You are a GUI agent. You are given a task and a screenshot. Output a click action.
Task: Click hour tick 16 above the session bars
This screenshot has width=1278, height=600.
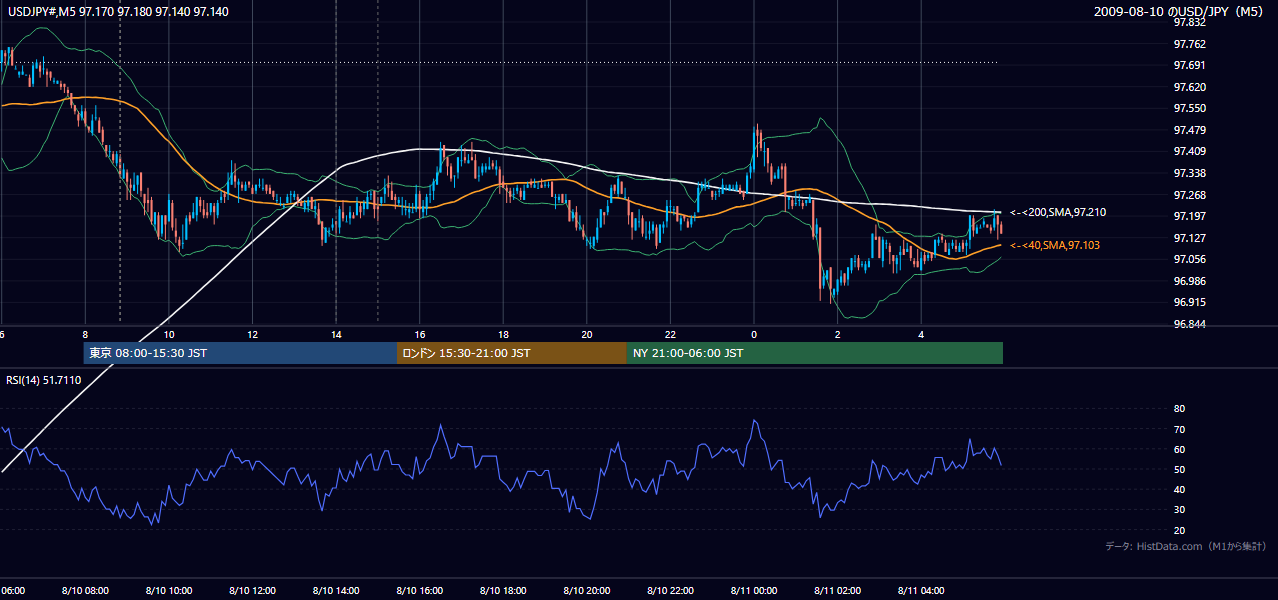pos(420,335)
